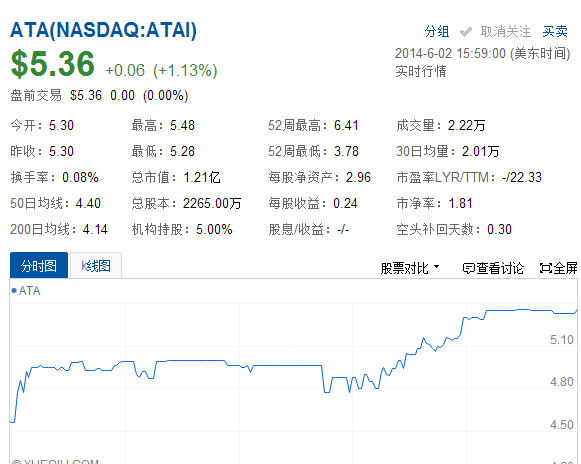Image resolution: width=581 pixels, height=464 pixels.
Task: Click the ATA(NASDAQ:ATAI) stock title
Action: click(x=103, y=30)
